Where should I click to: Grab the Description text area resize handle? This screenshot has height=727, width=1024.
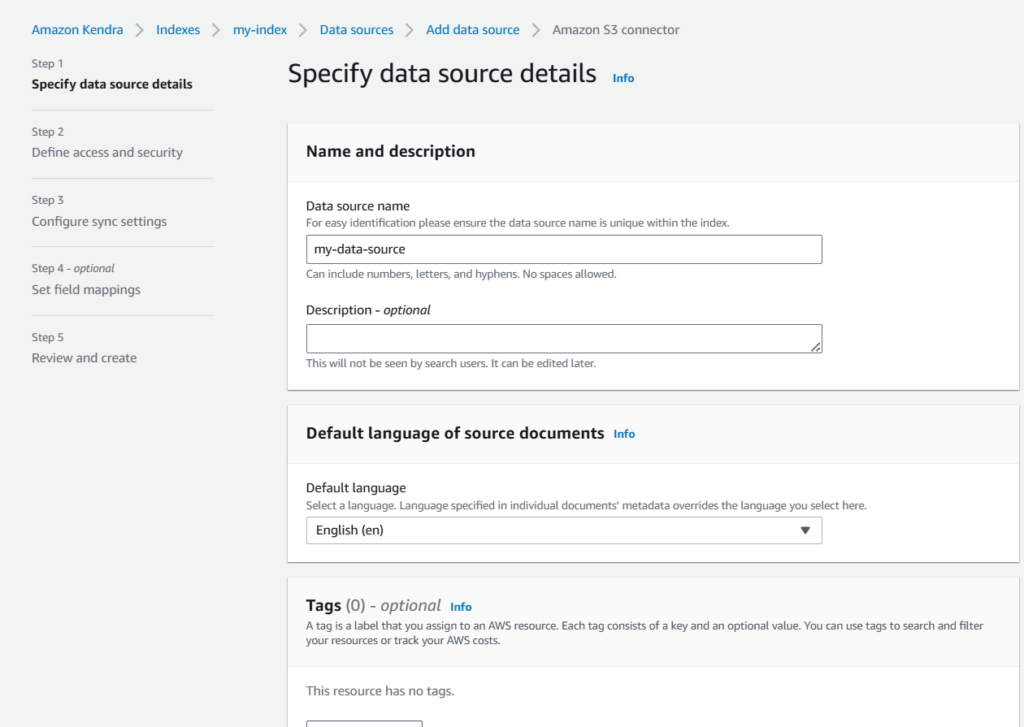[816, 347]
